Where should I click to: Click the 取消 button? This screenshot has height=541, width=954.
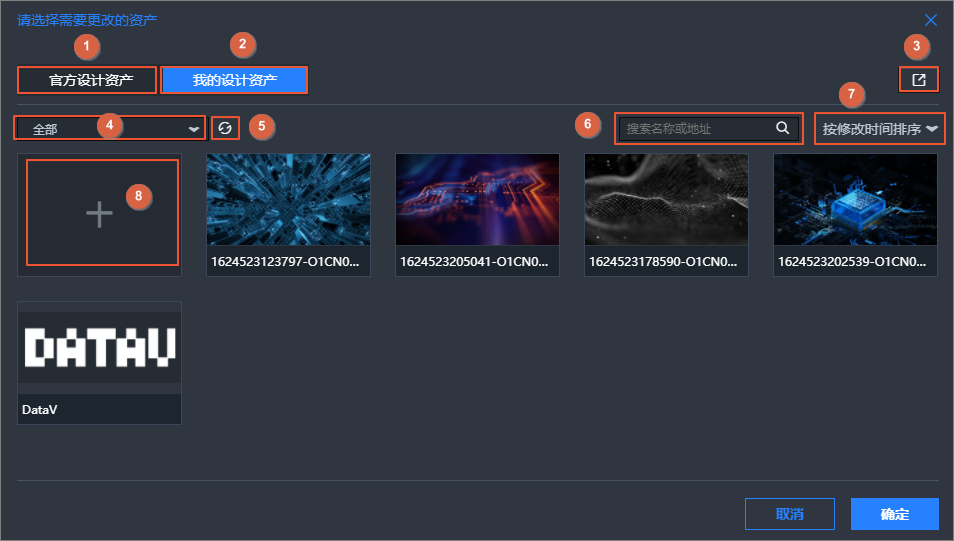tap(790, 514)
